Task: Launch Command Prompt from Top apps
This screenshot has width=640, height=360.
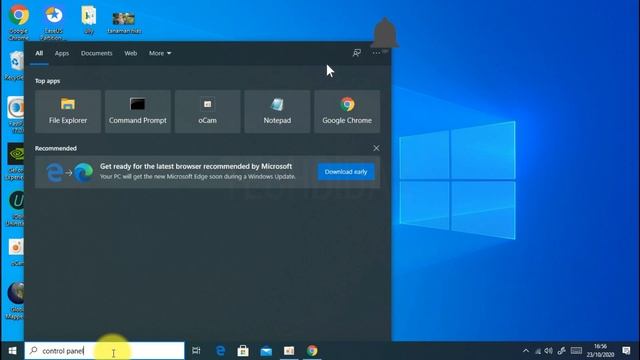Action: [138, 111]
